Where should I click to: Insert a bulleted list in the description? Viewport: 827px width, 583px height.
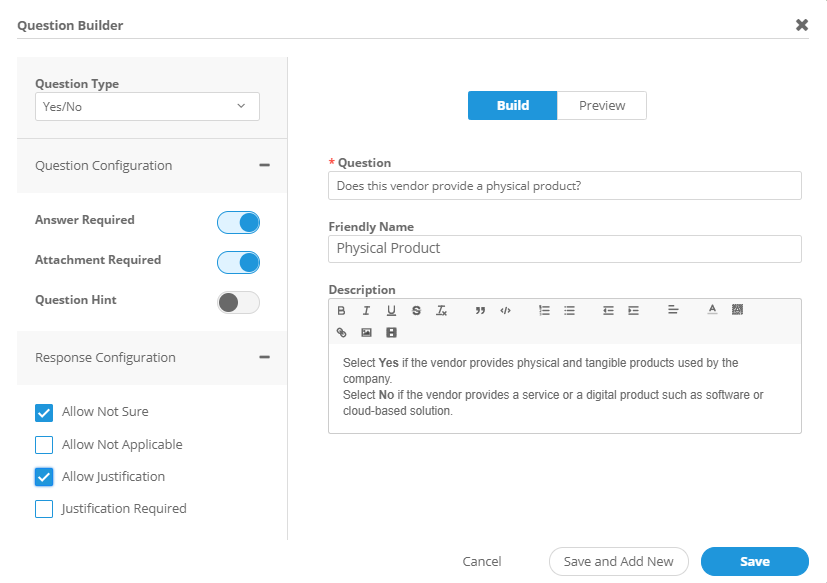point(569,311)
